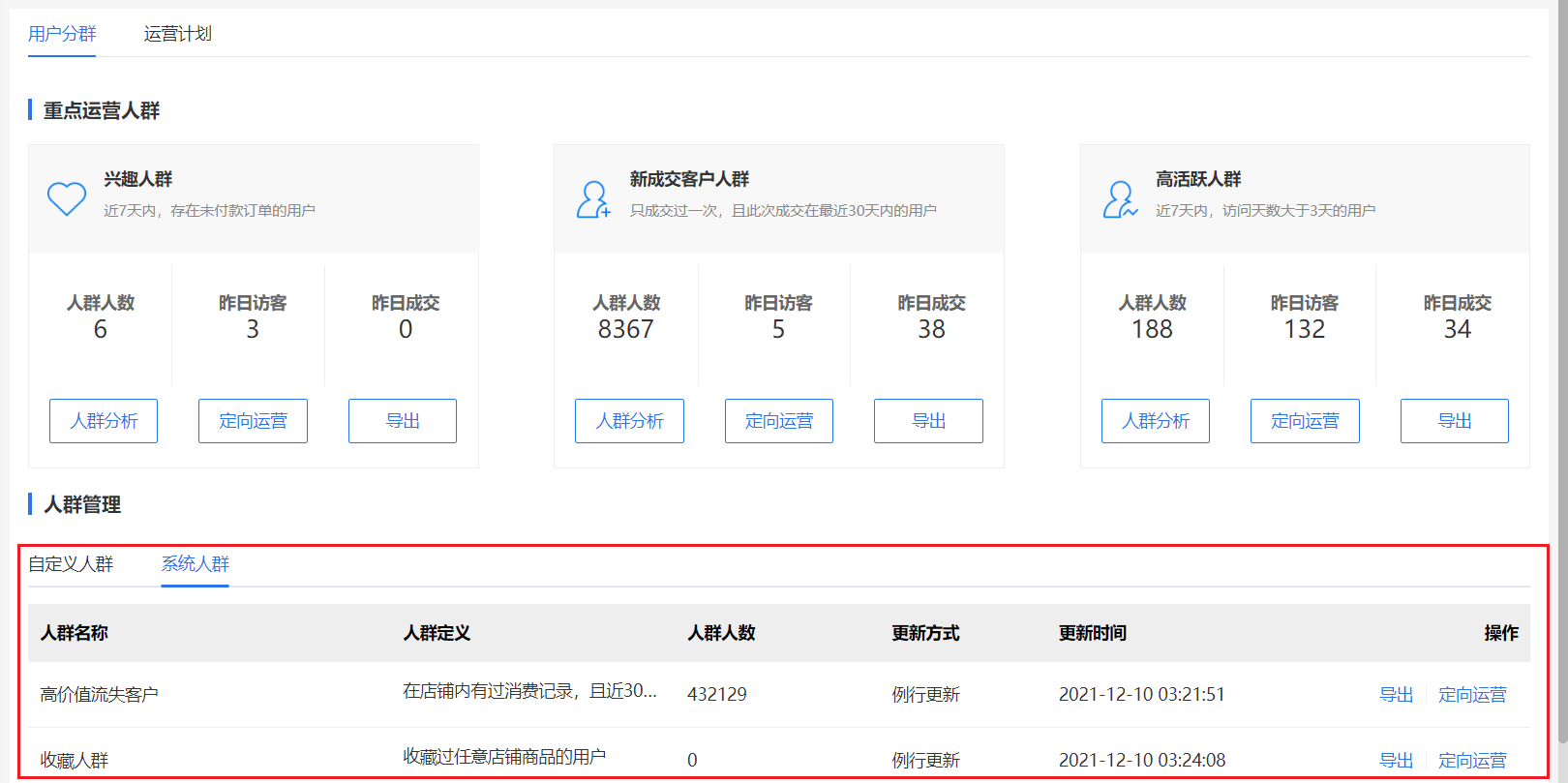Click the 人群名称 column header
The width and height of the screenshot is (1568, 783).
click(x=75, y=633)
